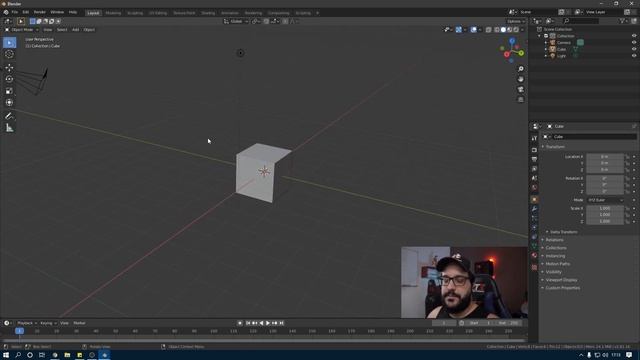Select the Cursor tool
The height and width of the screenshot is (360, 640).
coord(9,54)
